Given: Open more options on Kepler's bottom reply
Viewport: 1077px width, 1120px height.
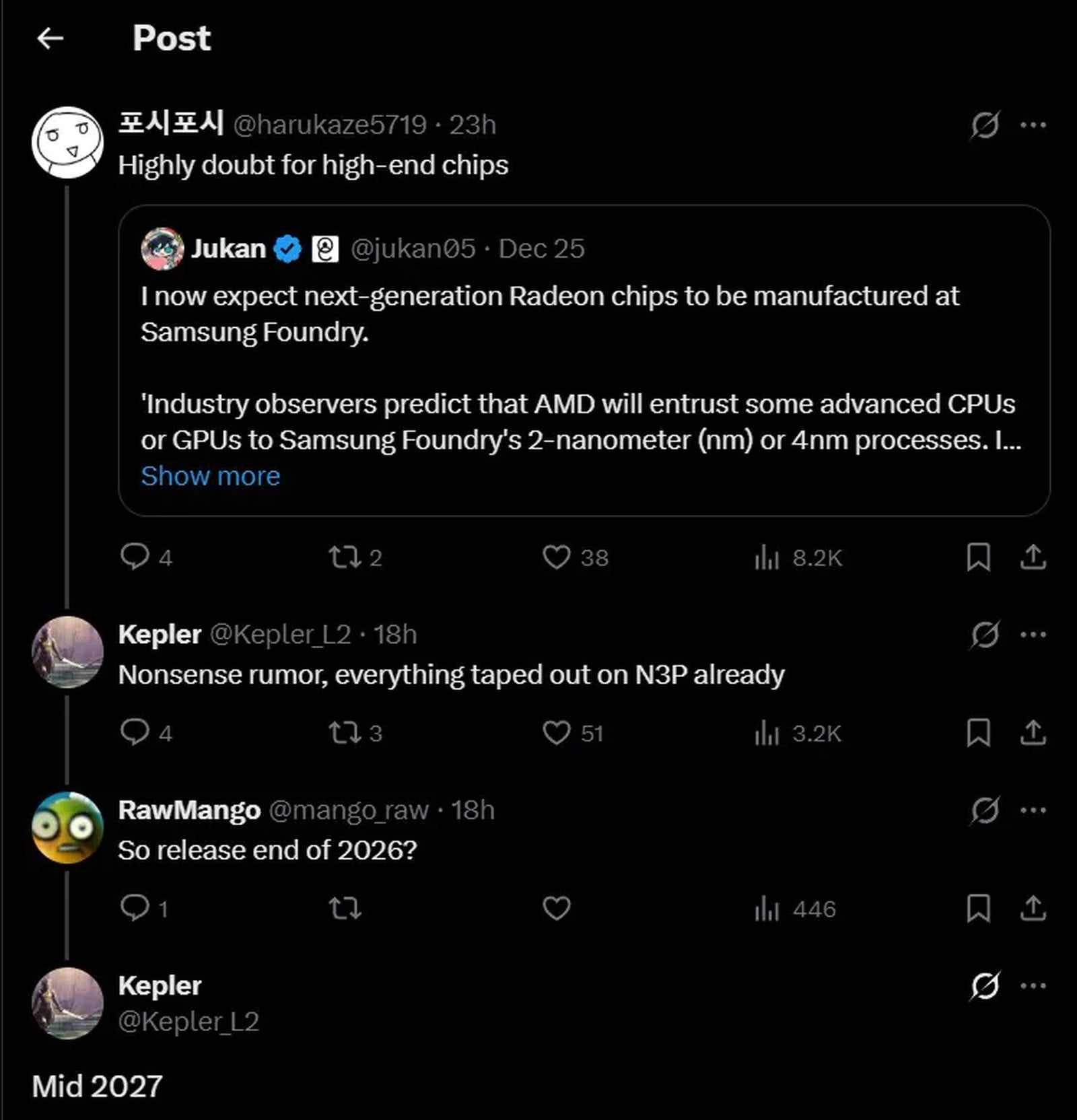Looking at the screenshot, I should click(x=1031, y=985).
